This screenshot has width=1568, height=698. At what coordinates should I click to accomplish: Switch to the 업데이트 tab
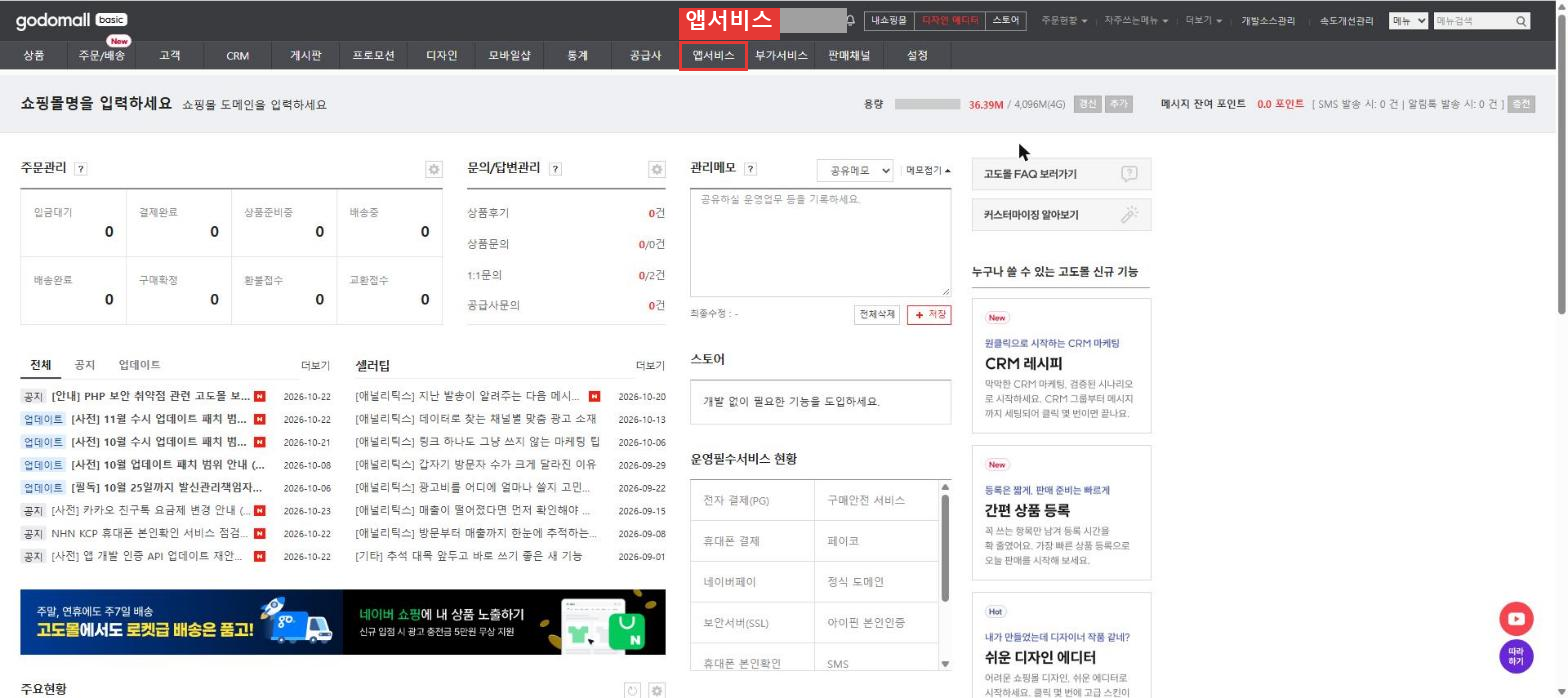139,365
